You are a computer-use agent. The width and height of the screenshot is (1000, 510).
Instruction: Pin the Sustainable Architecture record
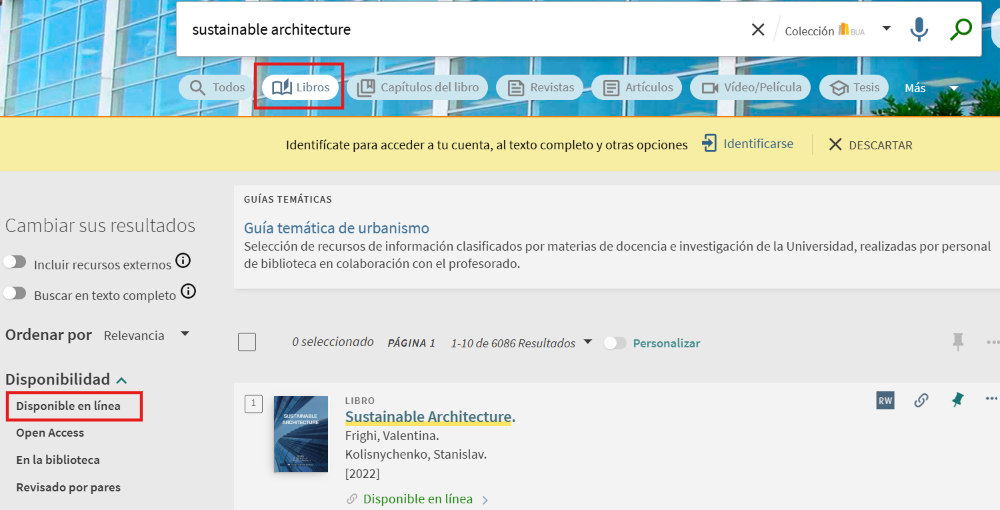[957, 400]
